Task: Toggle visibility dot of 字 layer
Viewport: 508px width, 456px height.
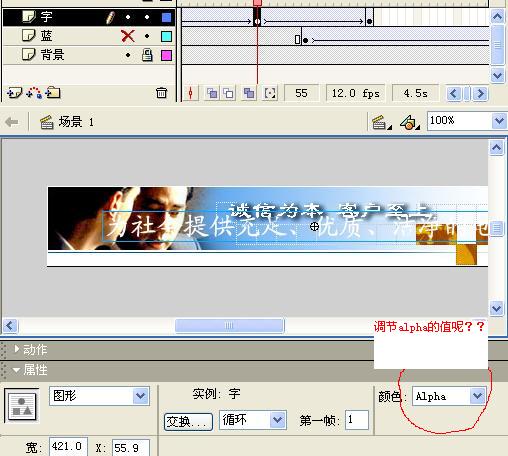Action: tap(128, 17)
